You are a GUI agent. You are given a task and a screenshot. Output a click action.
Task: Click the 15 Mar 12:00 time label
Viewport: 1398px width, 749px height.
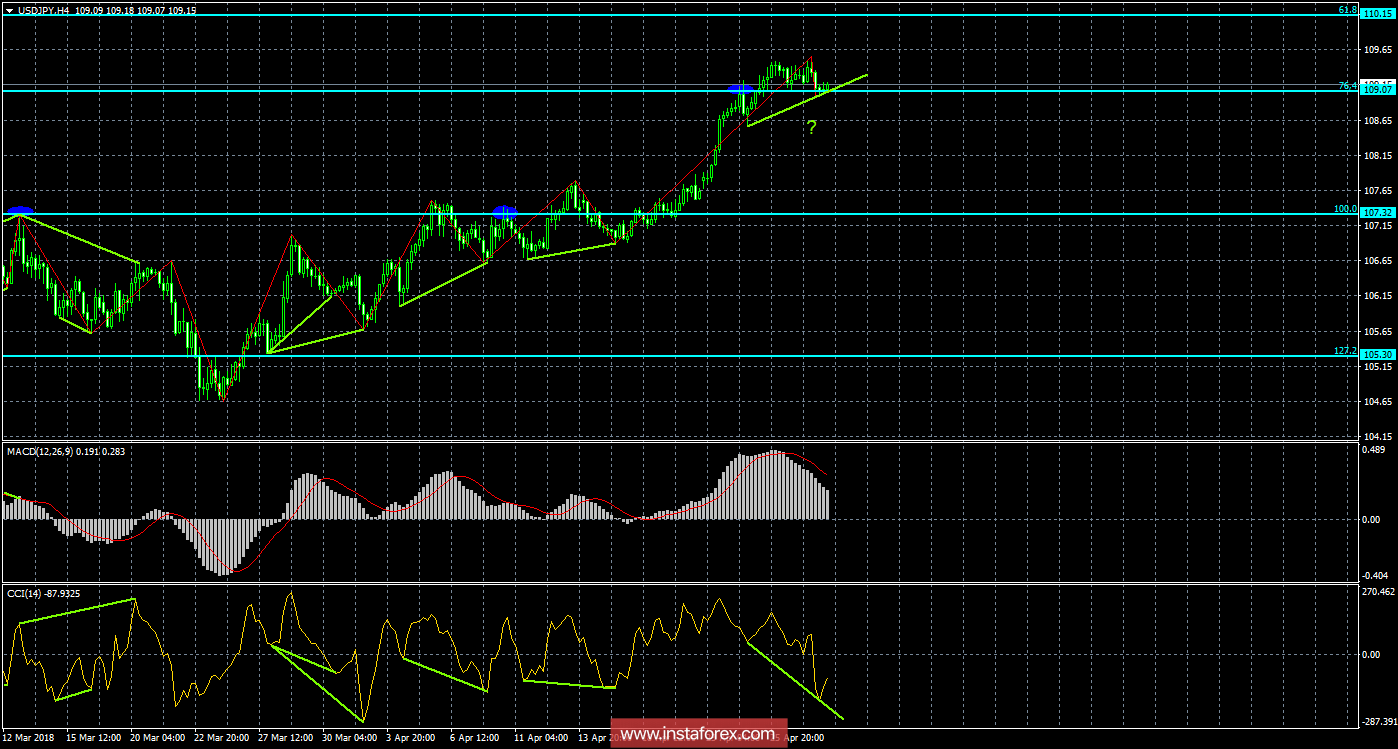[93, 738]
